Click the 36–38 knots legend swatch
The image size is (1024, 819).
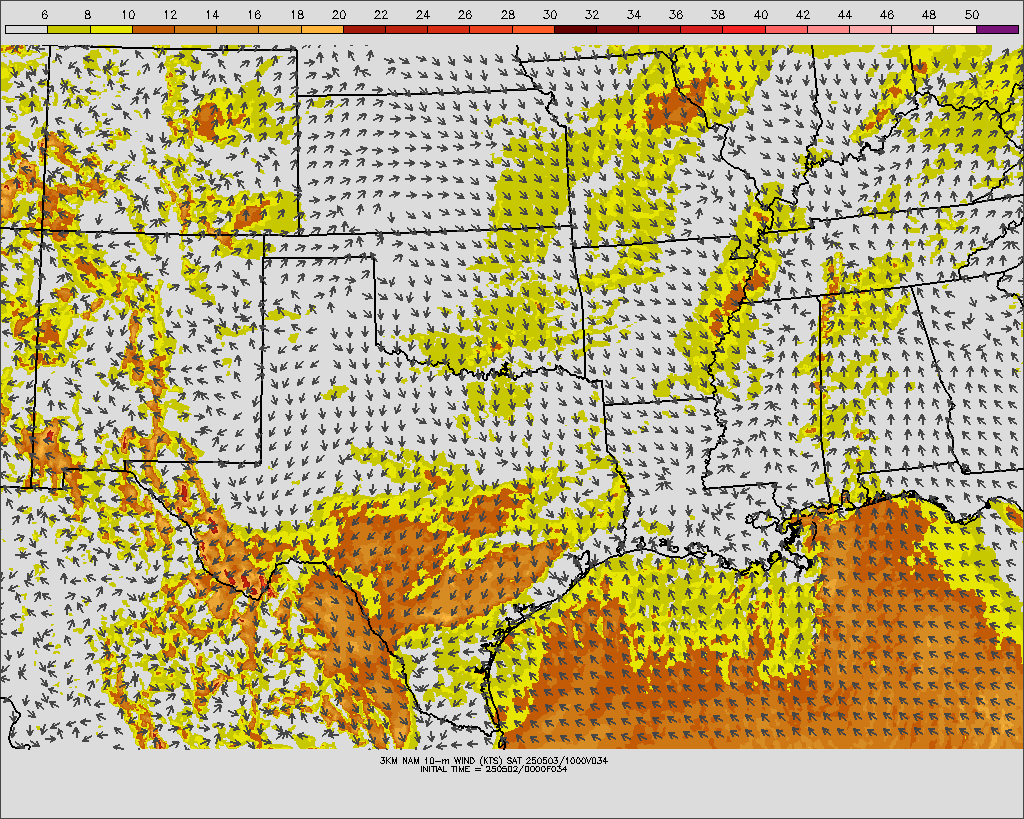701,29
